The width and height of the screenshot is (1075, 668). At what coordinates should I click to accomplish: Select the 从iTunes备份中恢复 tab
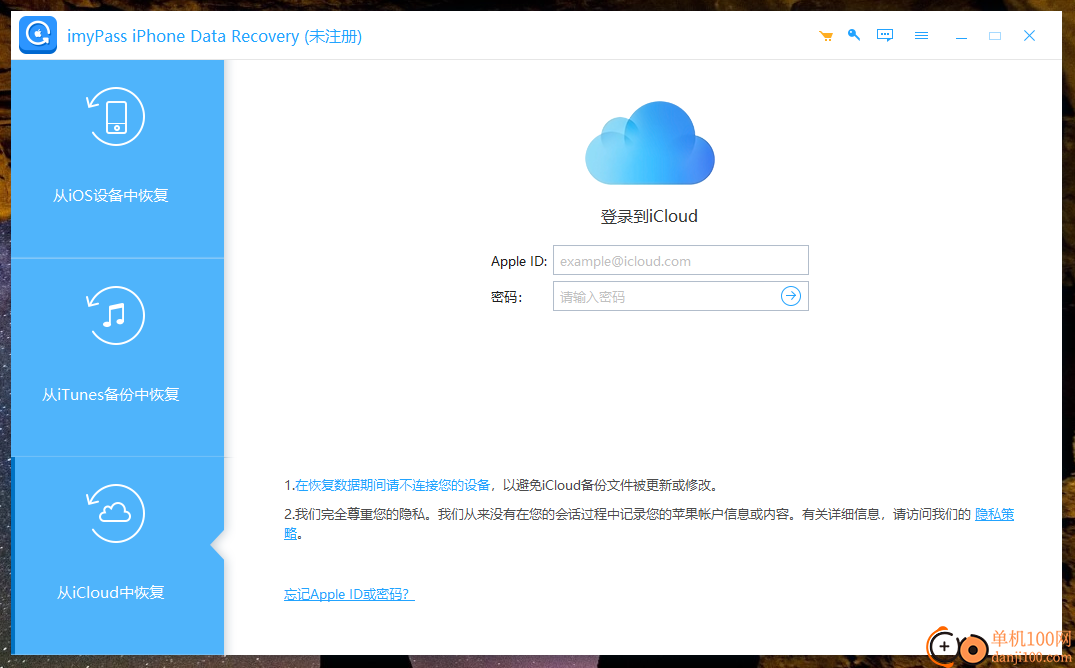(117, 358)
